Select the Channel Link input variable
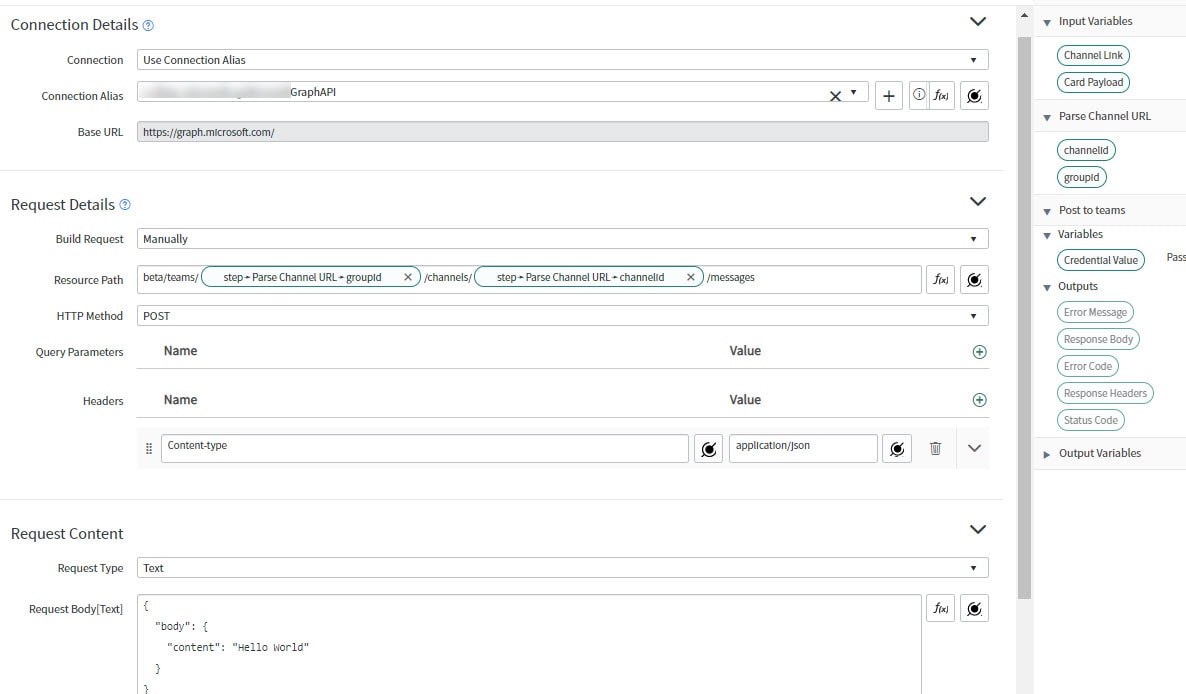The image size is (1186, 694). tap(1092, 55)
